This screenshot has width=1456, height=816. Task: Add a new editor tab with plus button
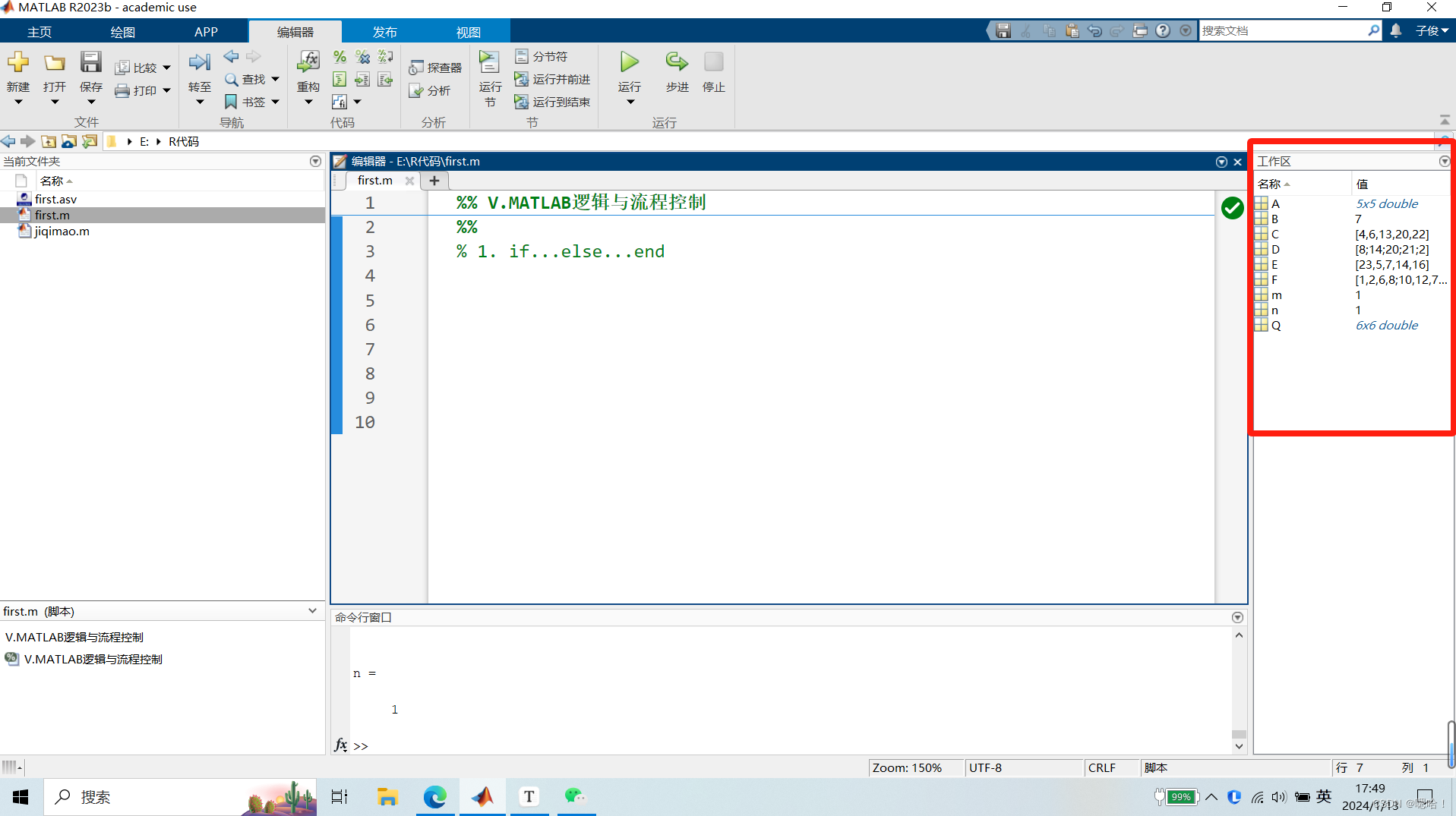pyautogui.click(x=434, y=181)
